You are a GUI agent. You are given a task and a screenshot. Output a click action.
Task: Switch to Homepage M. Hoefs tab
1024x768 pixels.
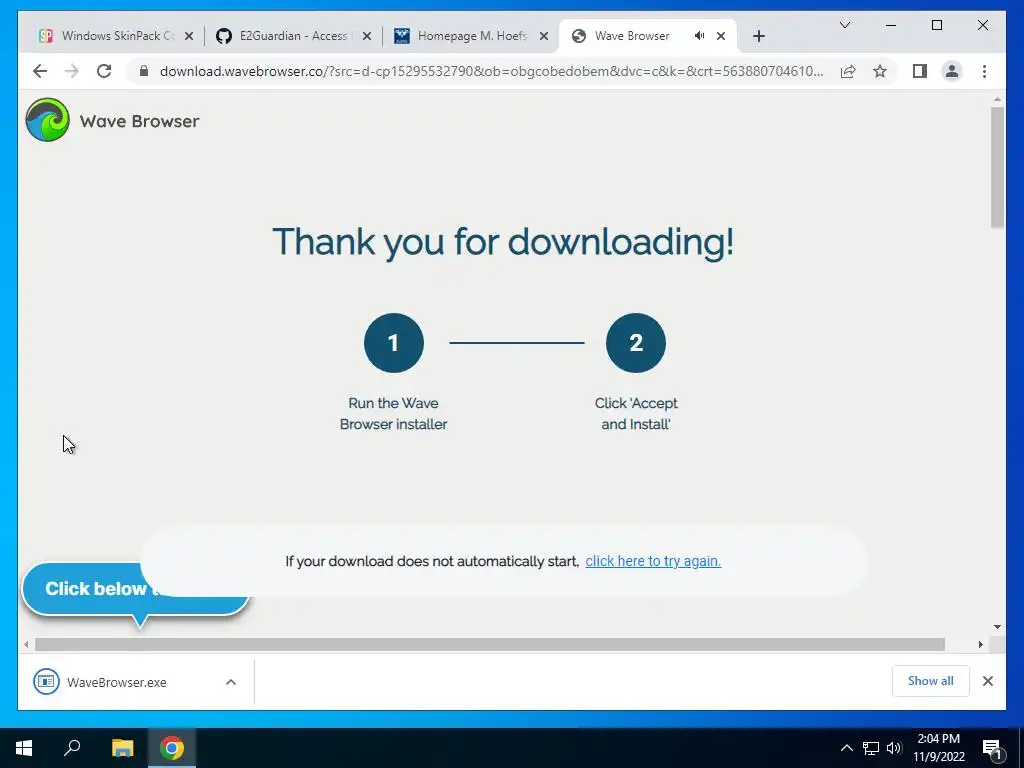pos(472,36)
